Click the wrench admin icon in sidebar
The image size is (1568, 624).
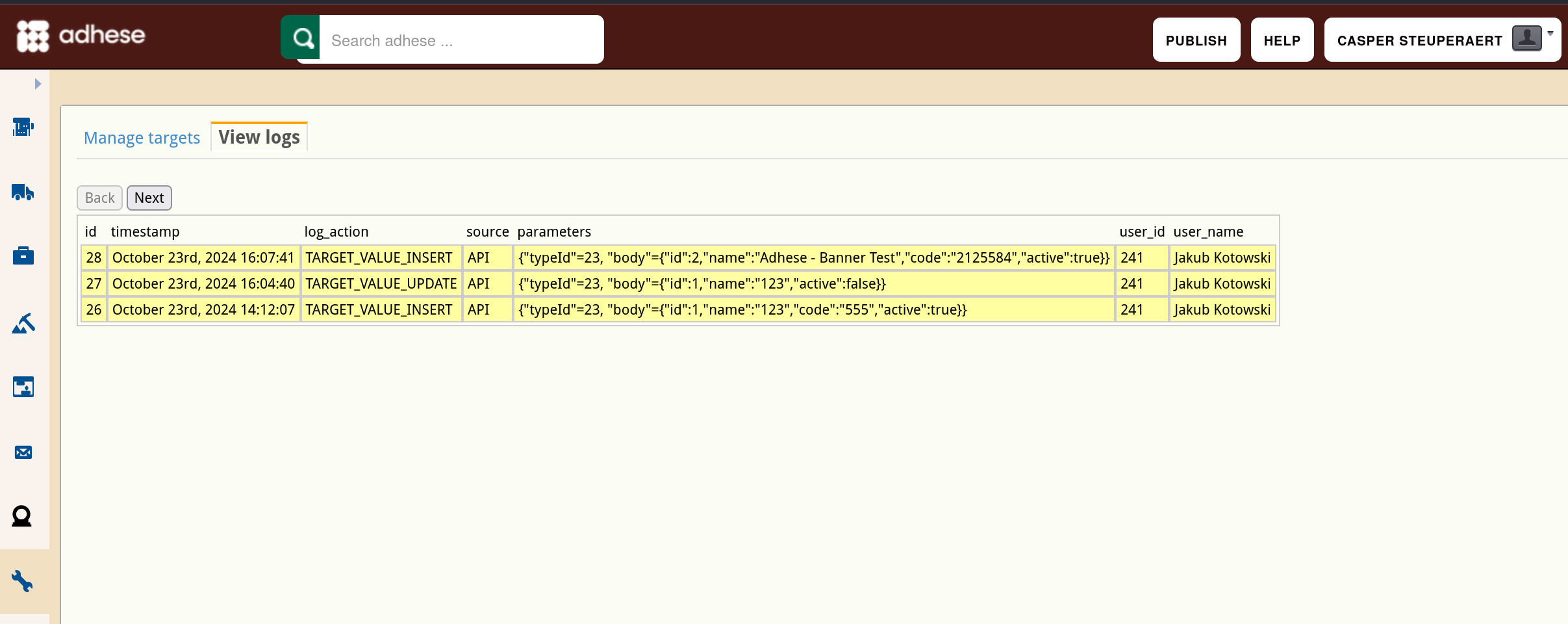[x=23, y=581]
